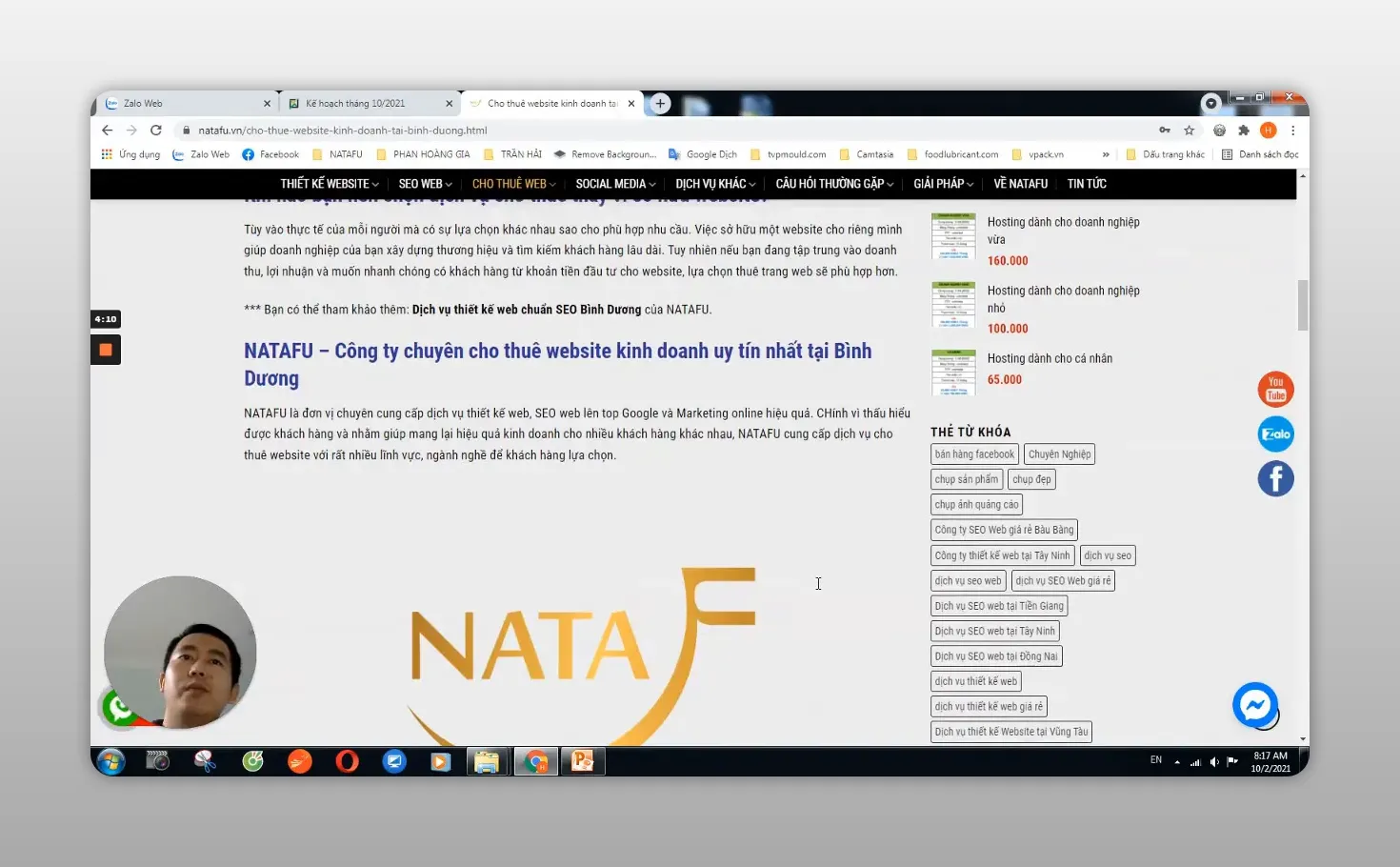Open the Chrome three-dot menu

click(1292, 131)
